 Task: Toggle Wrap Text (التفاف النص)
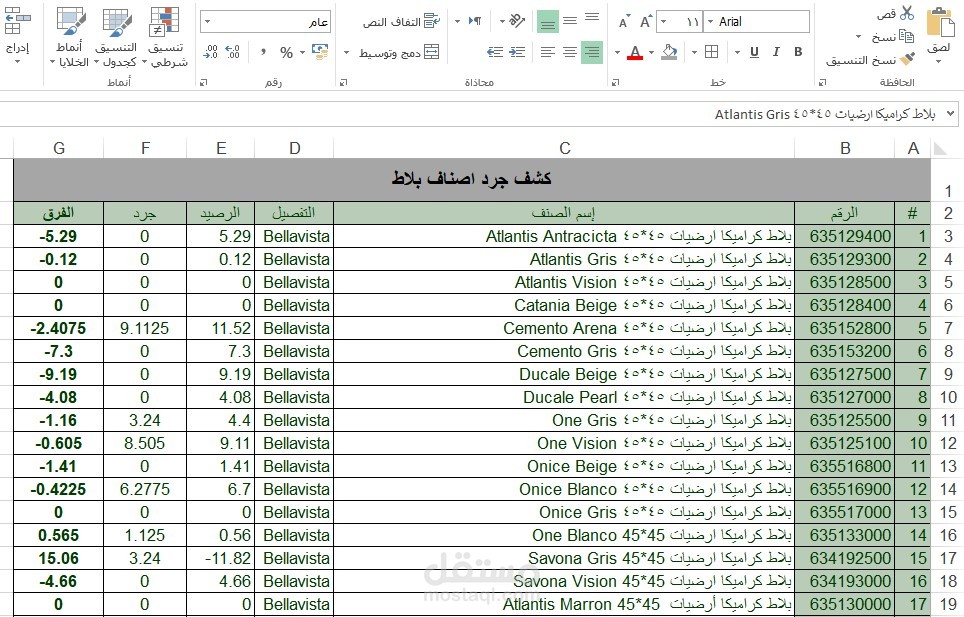[401, 22]
